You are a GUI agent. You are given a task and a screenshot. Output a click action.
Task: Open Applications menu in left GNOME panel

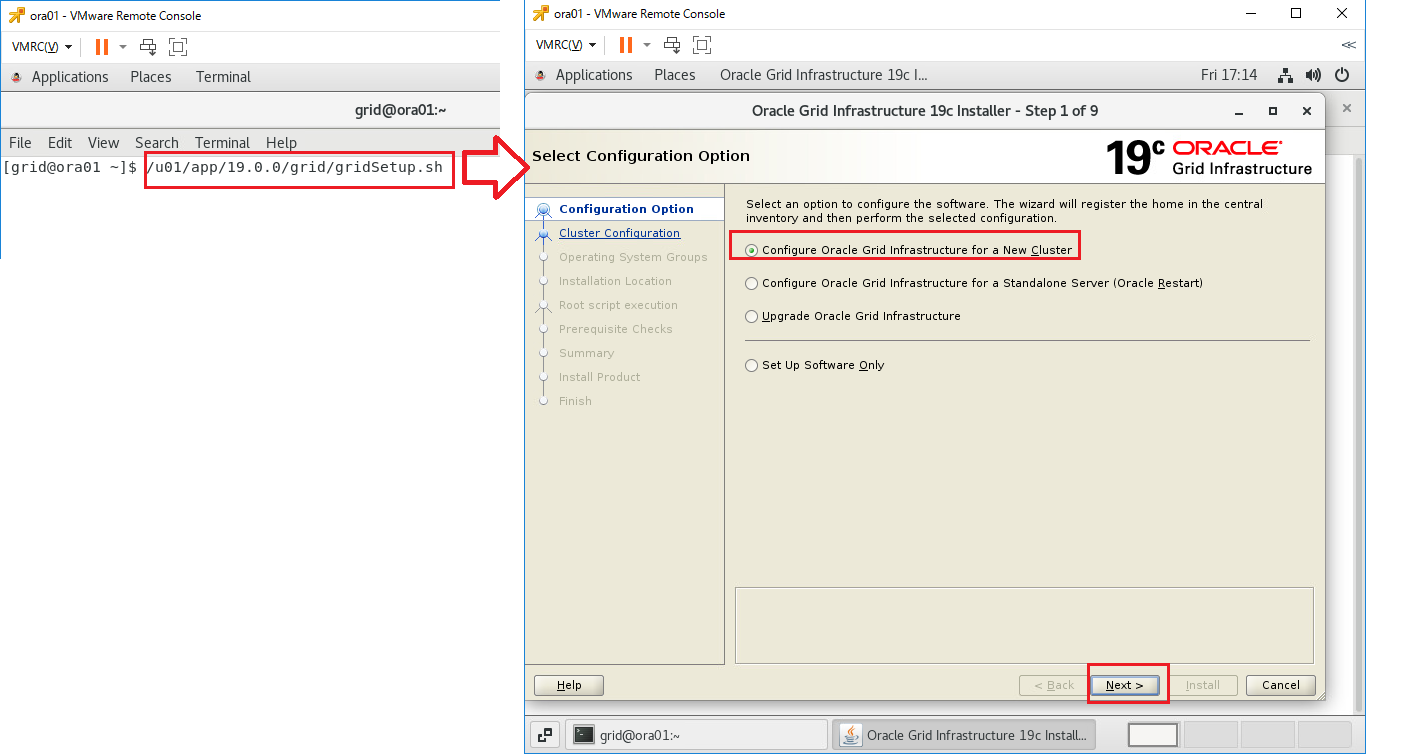(70, 77)
